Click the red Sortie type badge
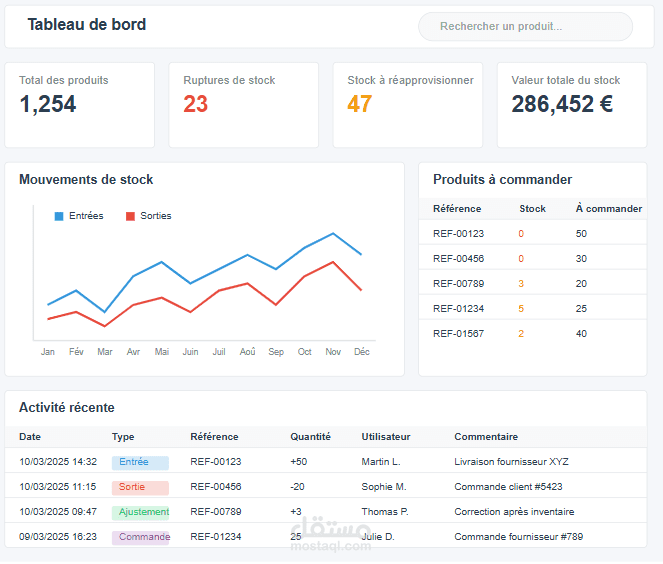Viewport: 663px width, 564px height. pyautogui.click(x=140, y=487)
